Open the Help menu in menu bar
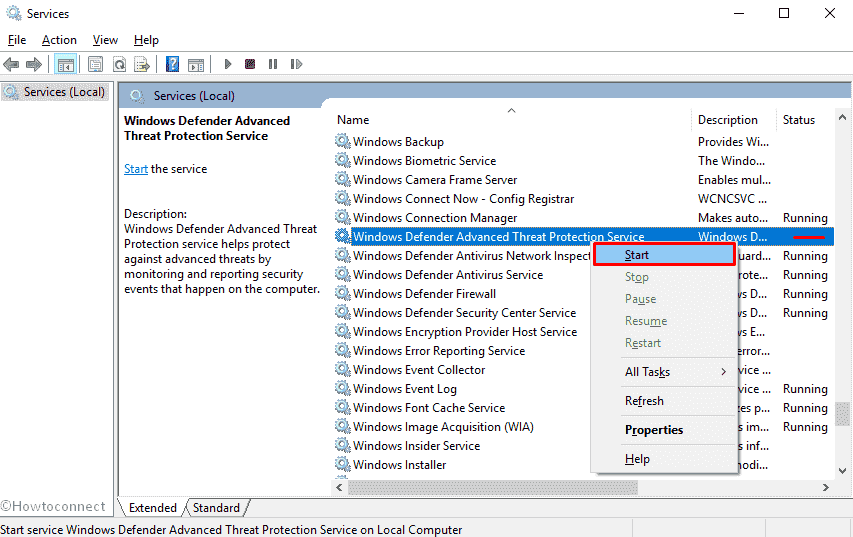The image size is (853, 537). 146,40
